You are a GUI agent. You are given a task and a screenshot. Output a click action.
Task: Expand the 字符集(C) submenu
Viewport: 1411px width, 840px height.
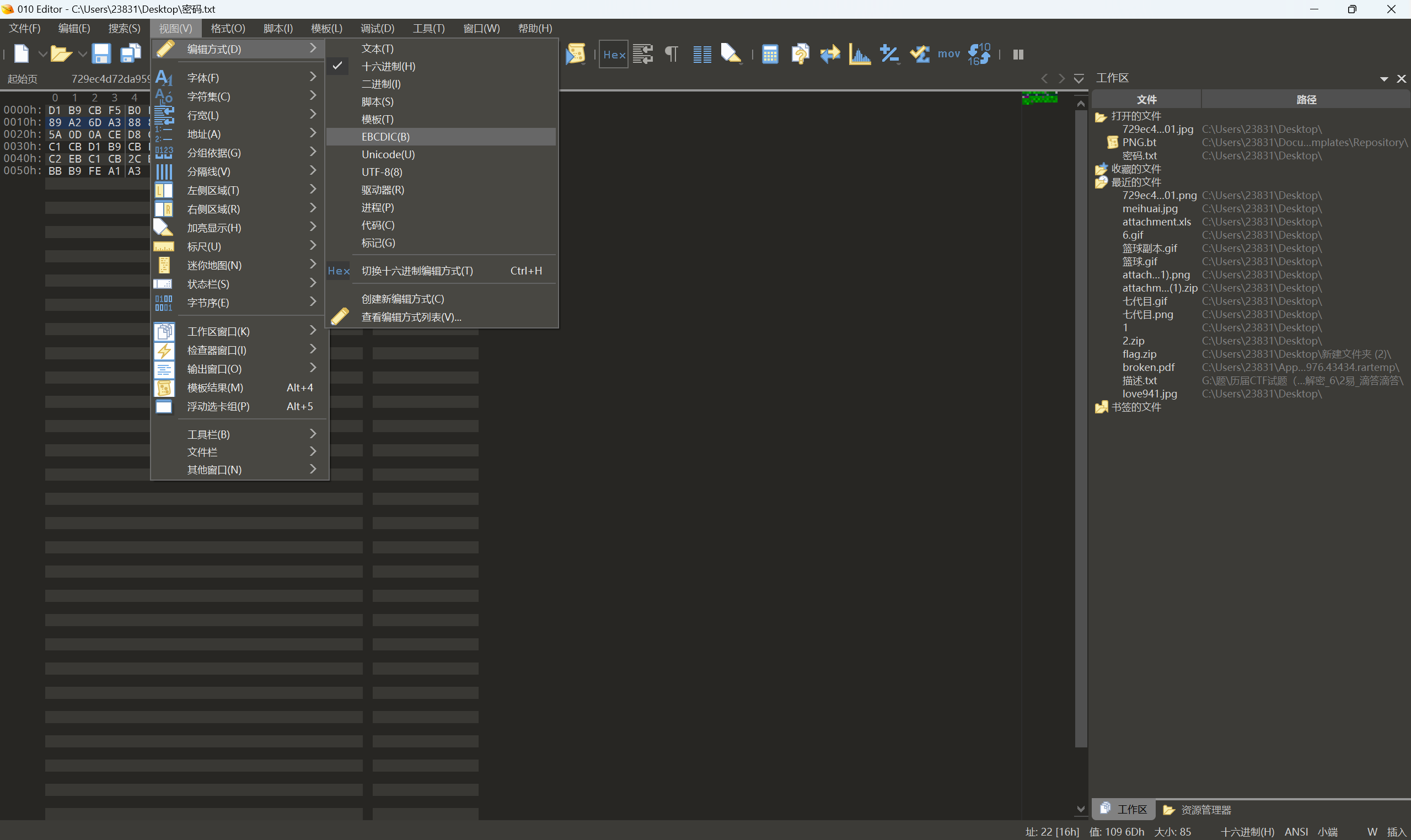tap(239, 96)
